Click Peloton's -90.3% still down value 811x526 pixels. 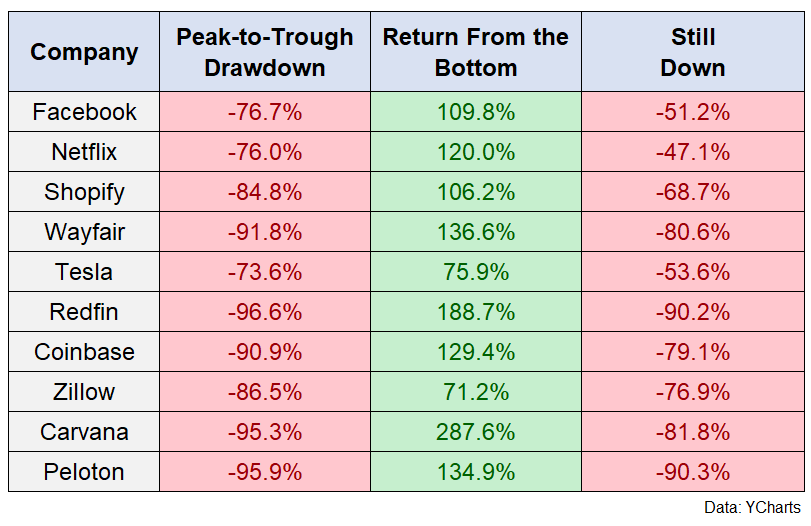693,472
